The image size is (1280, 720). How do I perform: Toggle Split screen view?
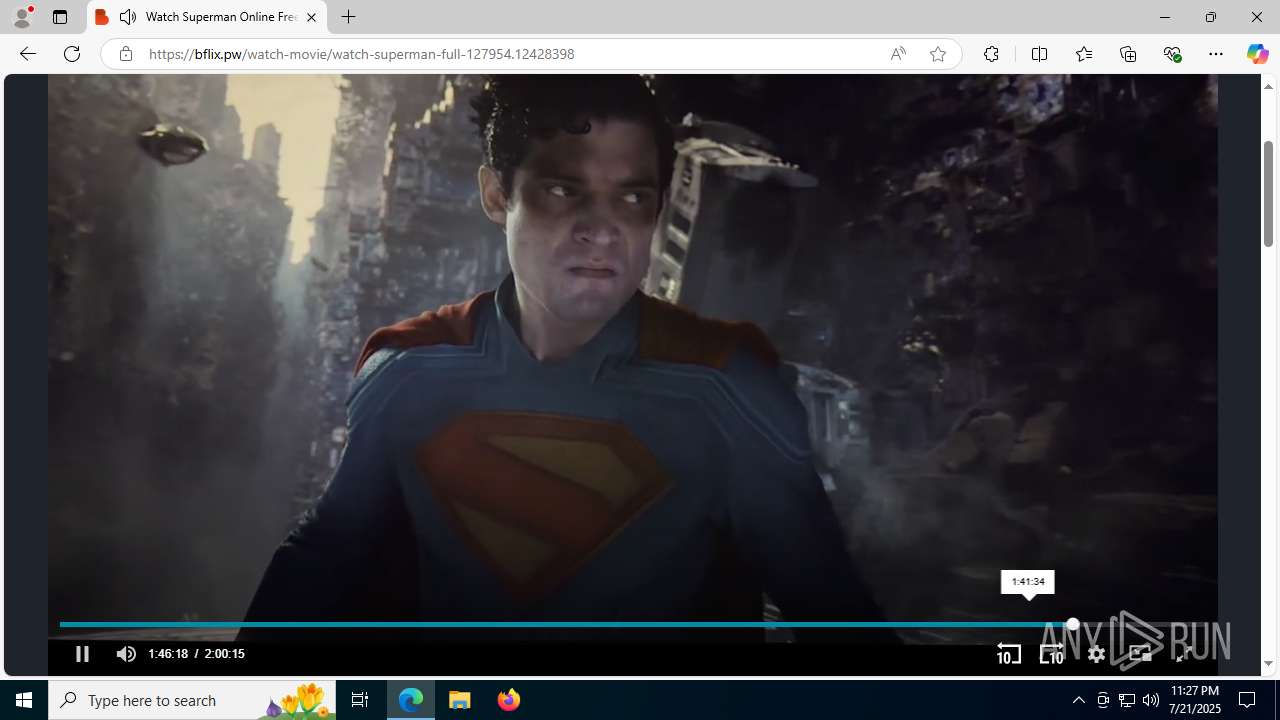point(1039,54)
